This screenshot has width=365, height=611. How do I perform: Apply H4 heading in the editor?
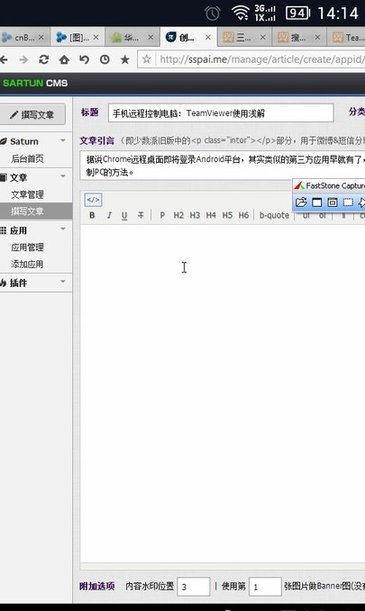(211, 215)
